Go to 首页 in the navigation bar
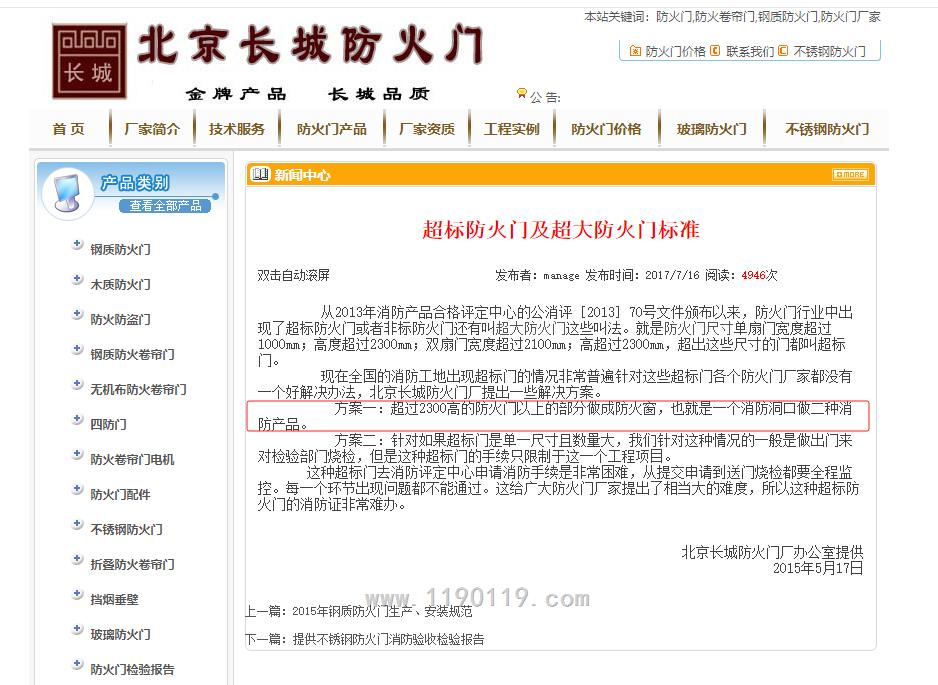This screenshot has width=938, height=685. point(69,129)
